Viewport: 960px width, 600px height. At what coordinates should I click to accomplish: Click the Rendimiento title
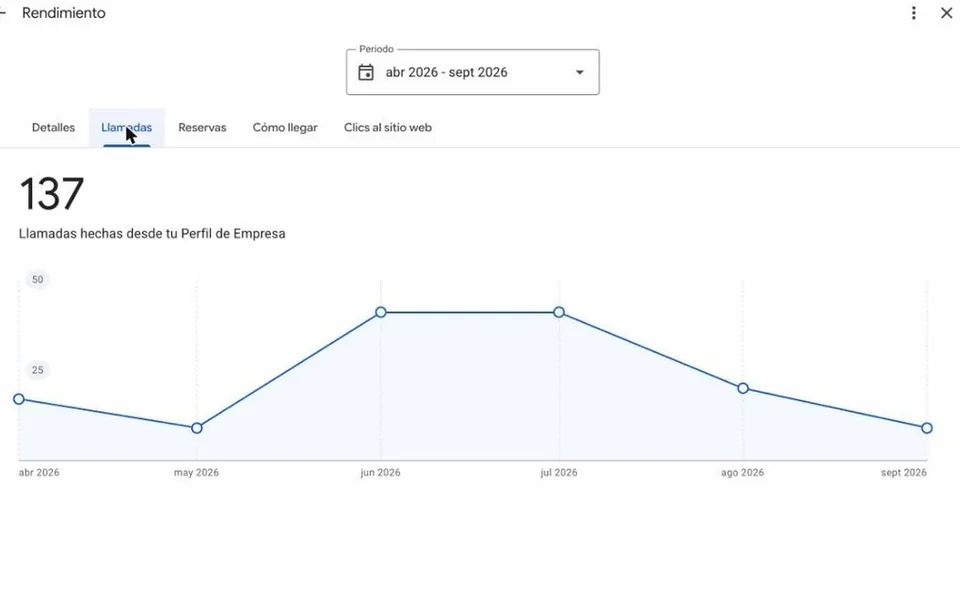64,13
